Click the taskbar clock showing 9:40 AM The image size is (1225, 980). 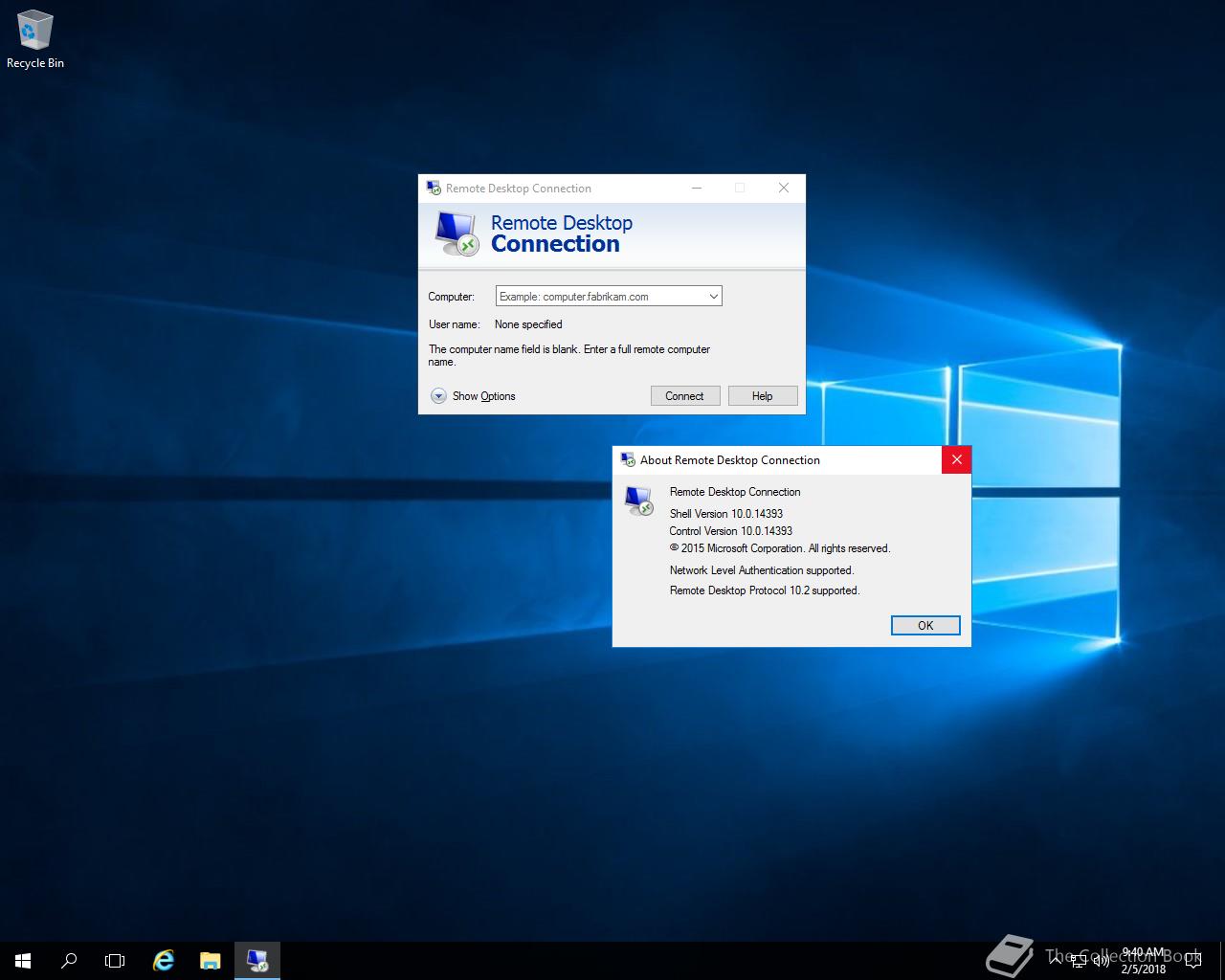[x=1144, y=961]
